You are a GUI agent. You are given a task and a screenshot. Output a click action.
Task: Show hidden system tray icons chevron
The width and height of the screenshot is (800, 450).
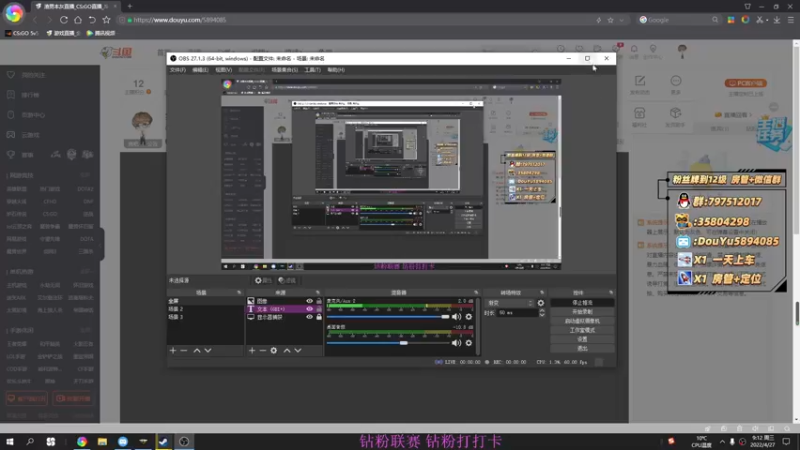click(722, 442)
